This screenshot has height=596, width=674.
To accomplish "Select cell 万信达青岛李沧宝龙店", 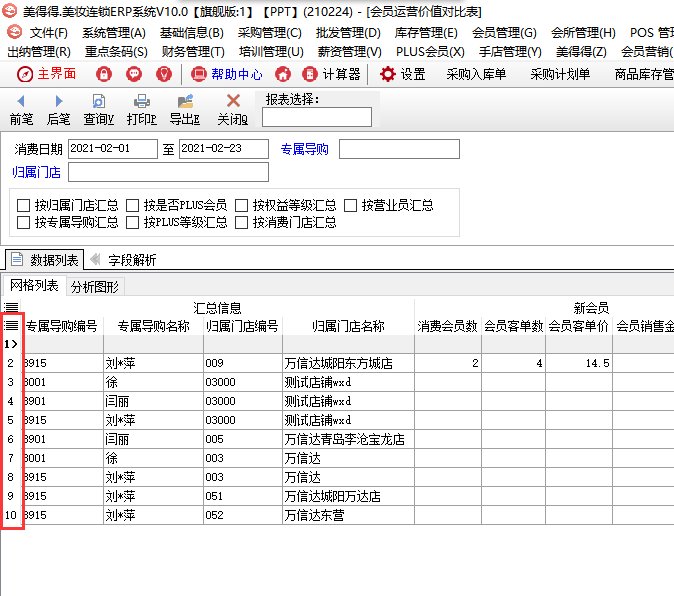I will tap(348, 439).
